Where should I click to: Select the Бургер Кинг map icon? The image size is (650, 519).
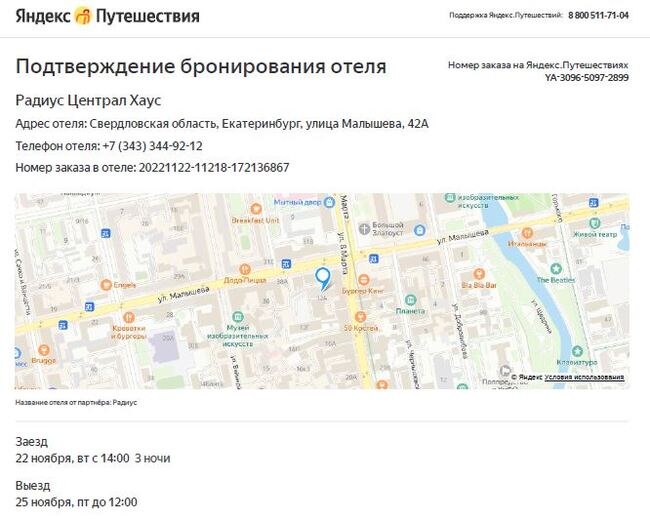tap(364, 280)
